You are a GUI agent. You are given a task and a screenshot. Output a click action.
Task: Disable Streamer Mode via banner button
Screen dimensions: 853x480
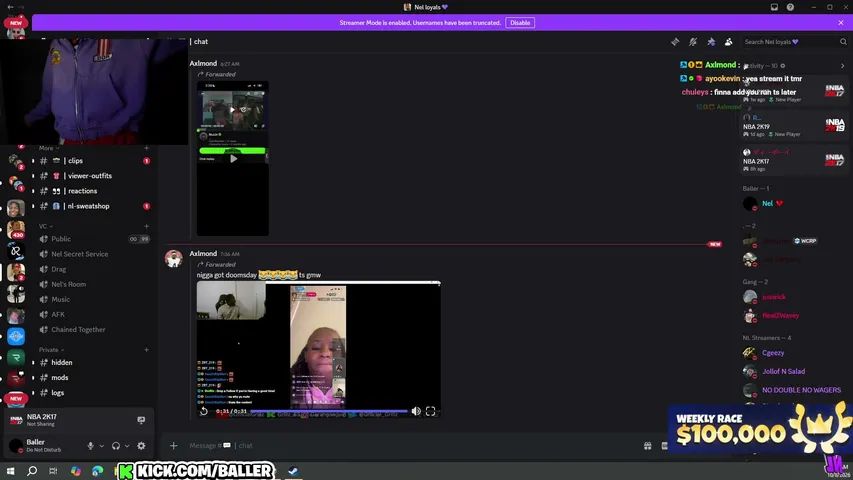click(x=520, y=23)
